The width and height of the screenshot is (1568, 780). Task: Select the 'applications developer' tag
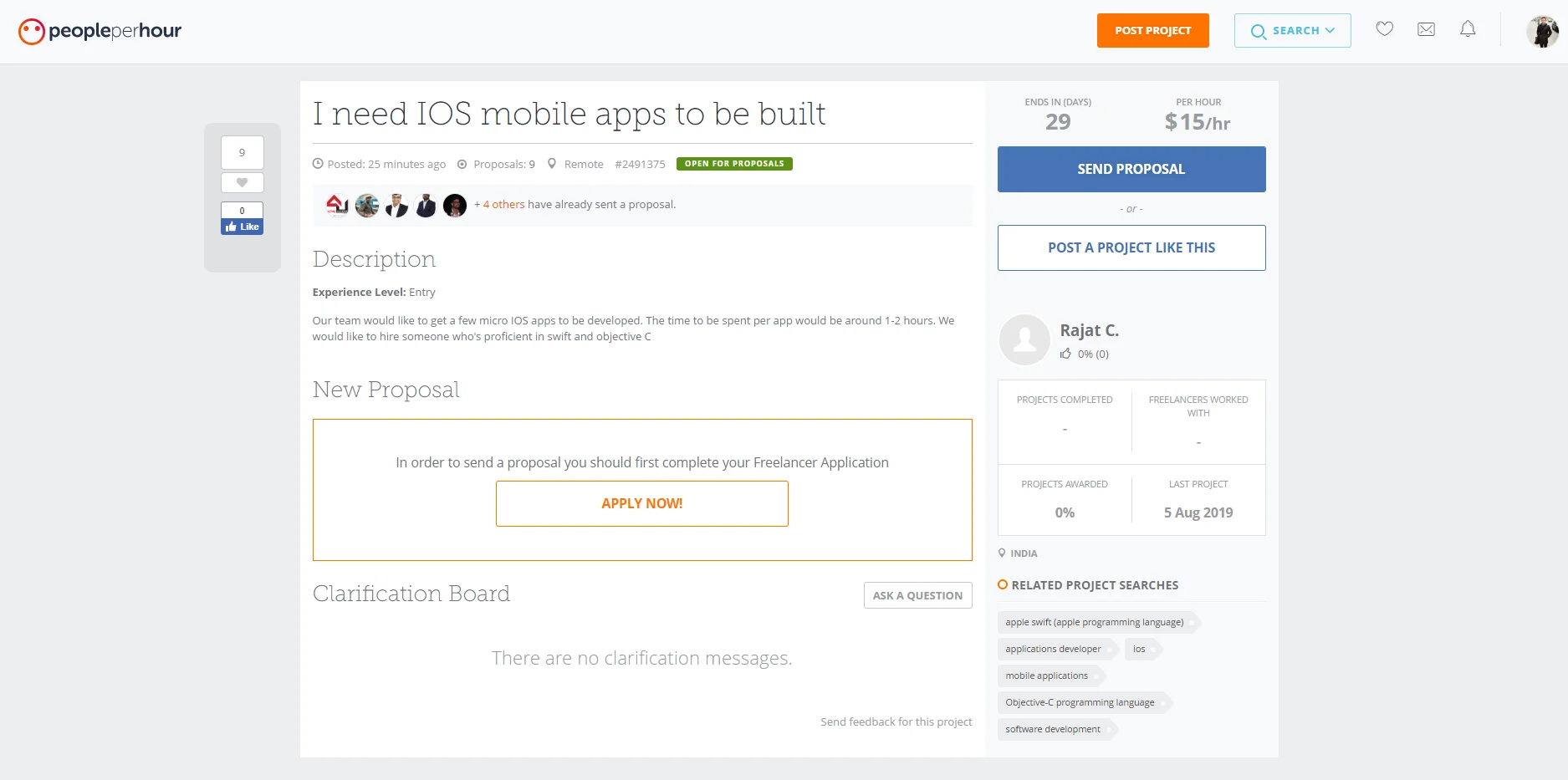[1056, 649]
